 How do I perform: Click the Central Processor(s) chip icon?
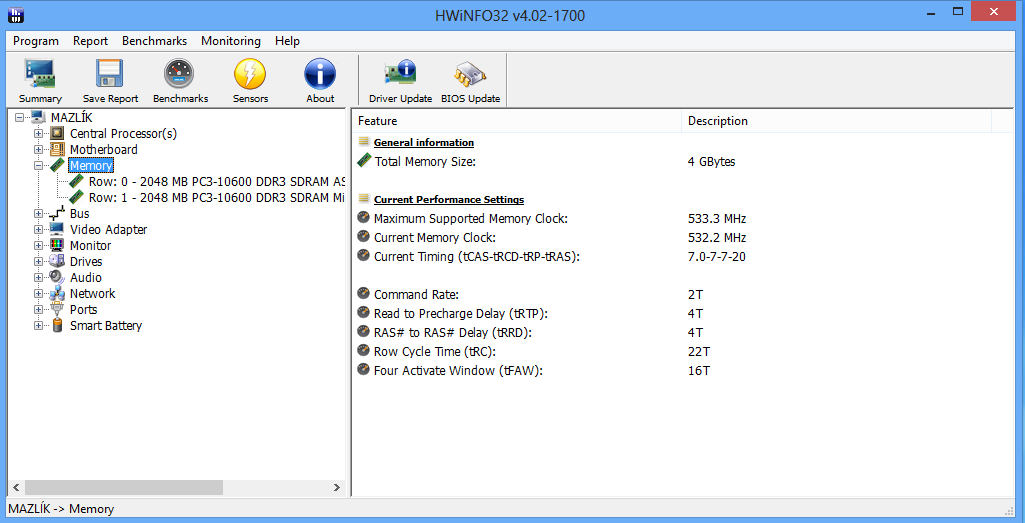[58, 133]
